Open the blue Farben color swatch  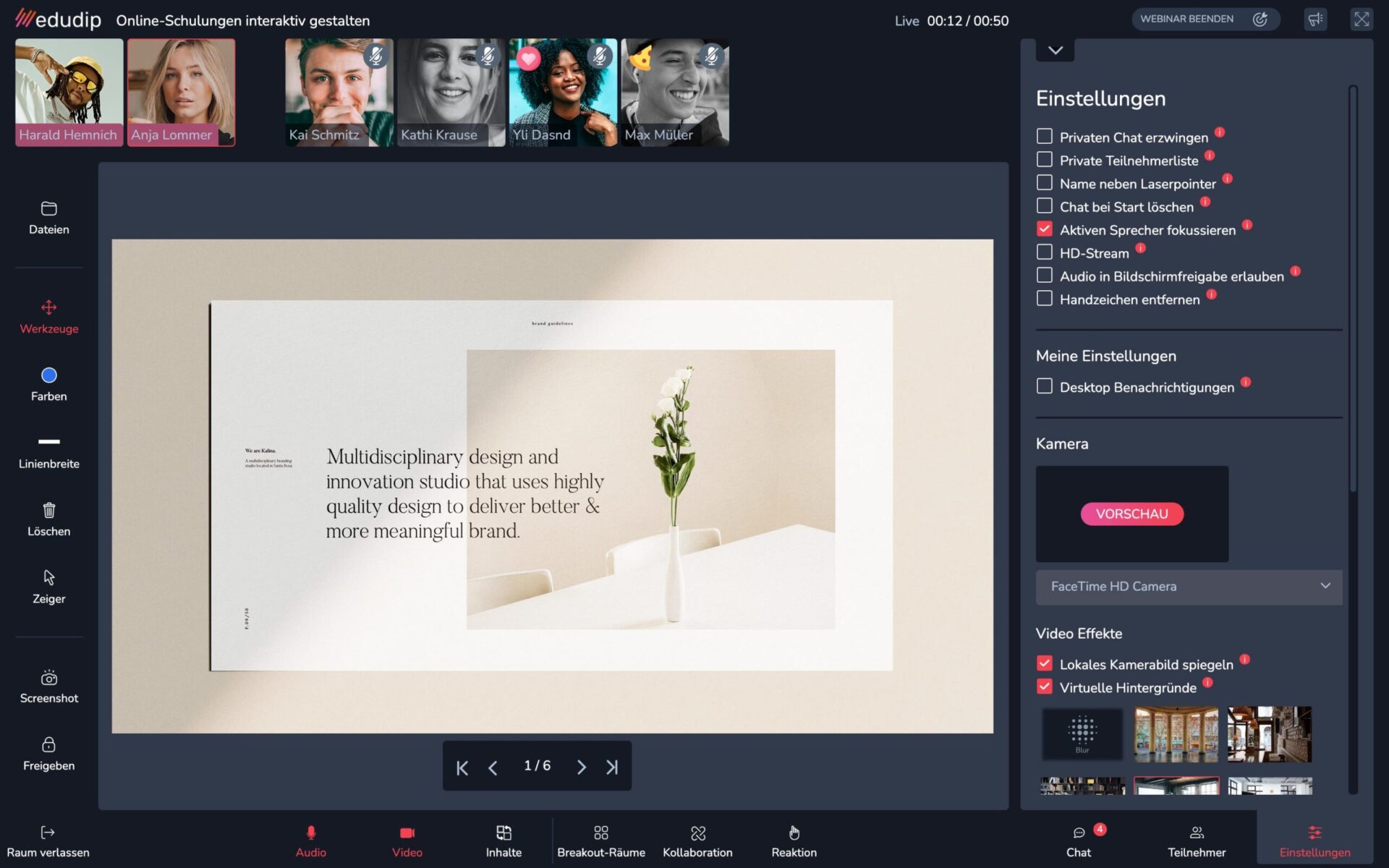(x=48, y=375)
